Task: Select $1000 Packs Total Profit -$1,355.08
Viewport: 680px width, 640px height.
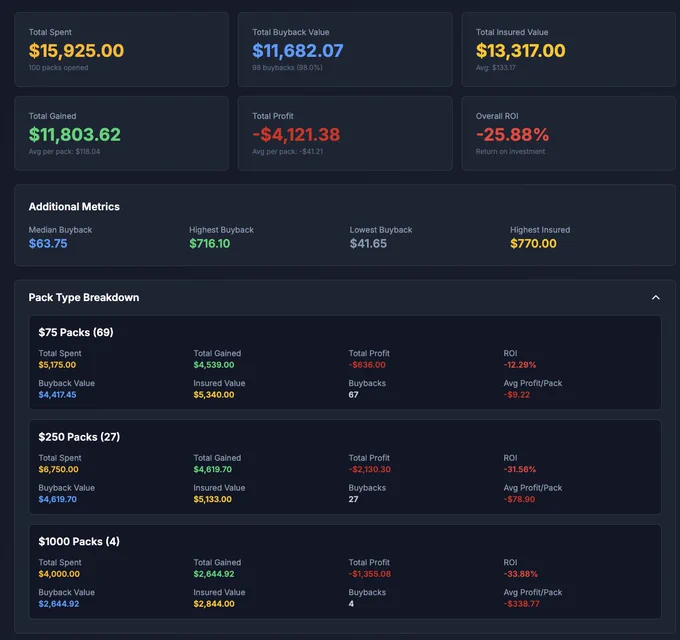Action: 369,574
